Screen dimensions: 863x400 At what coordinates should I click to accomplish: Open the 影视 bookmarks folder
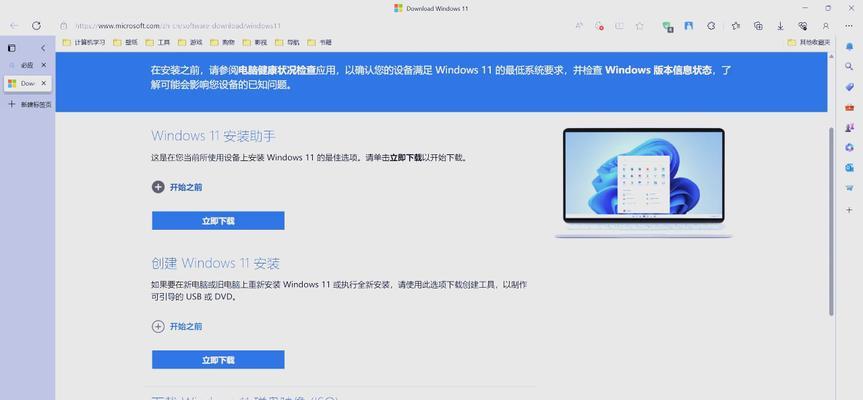(x=255, y=42)
